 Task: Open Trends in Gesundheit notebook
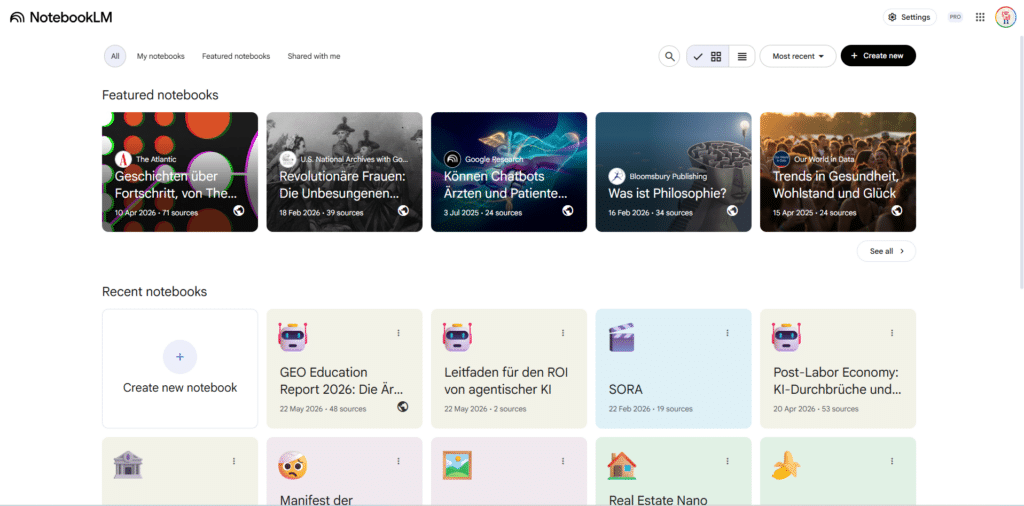838,172
